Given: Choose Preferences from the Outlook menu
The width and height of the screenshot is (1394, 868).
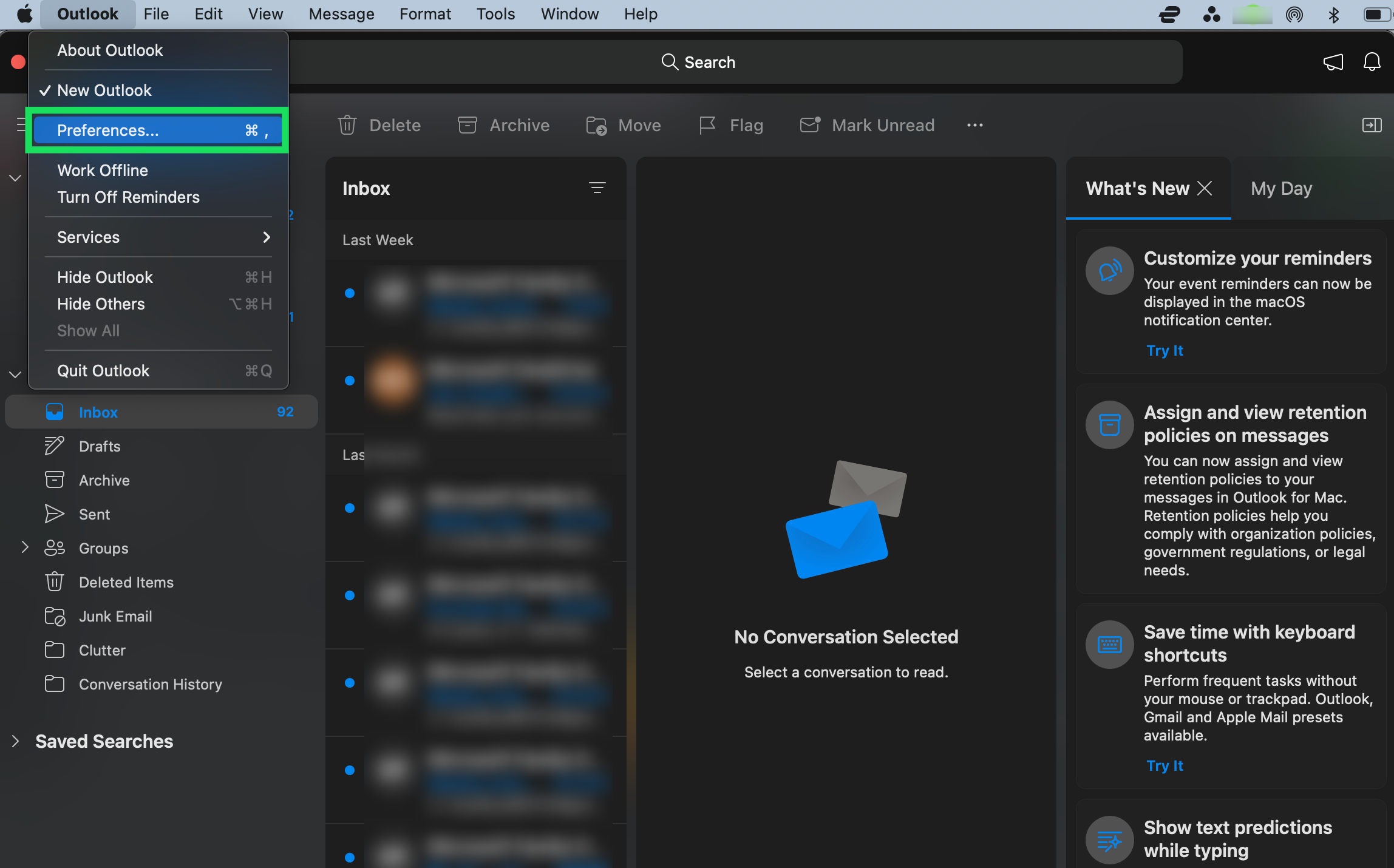Looking at the screenshot, I should [x=108, y=131].
